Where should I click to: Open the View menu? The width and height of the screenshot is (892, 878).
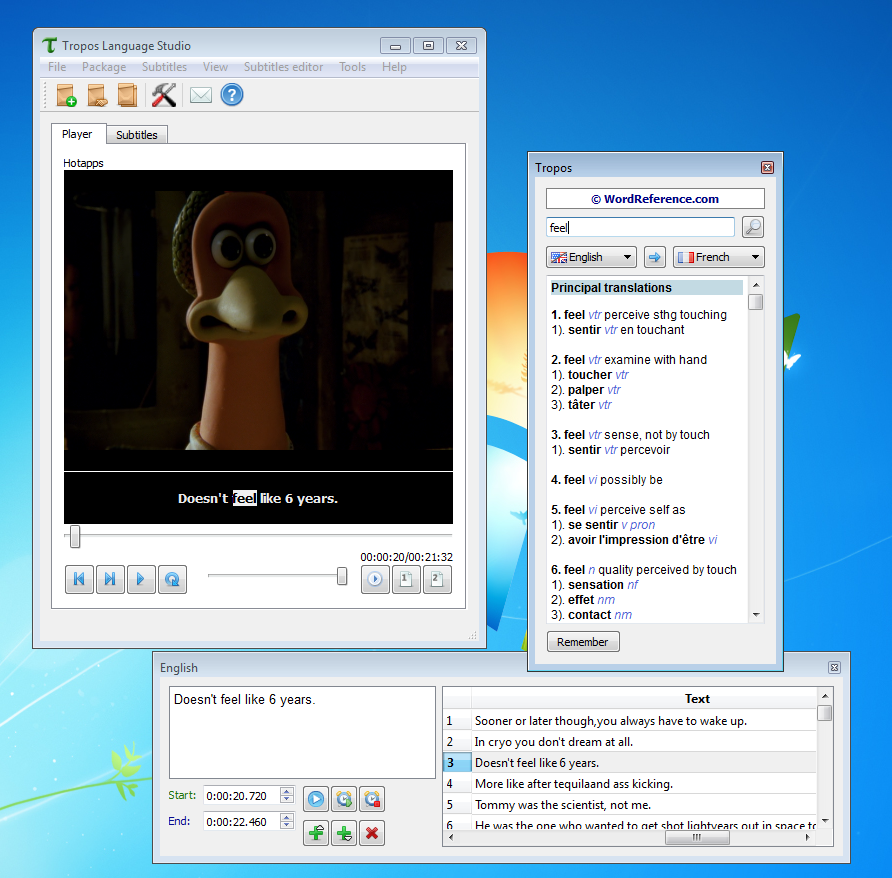216,67
